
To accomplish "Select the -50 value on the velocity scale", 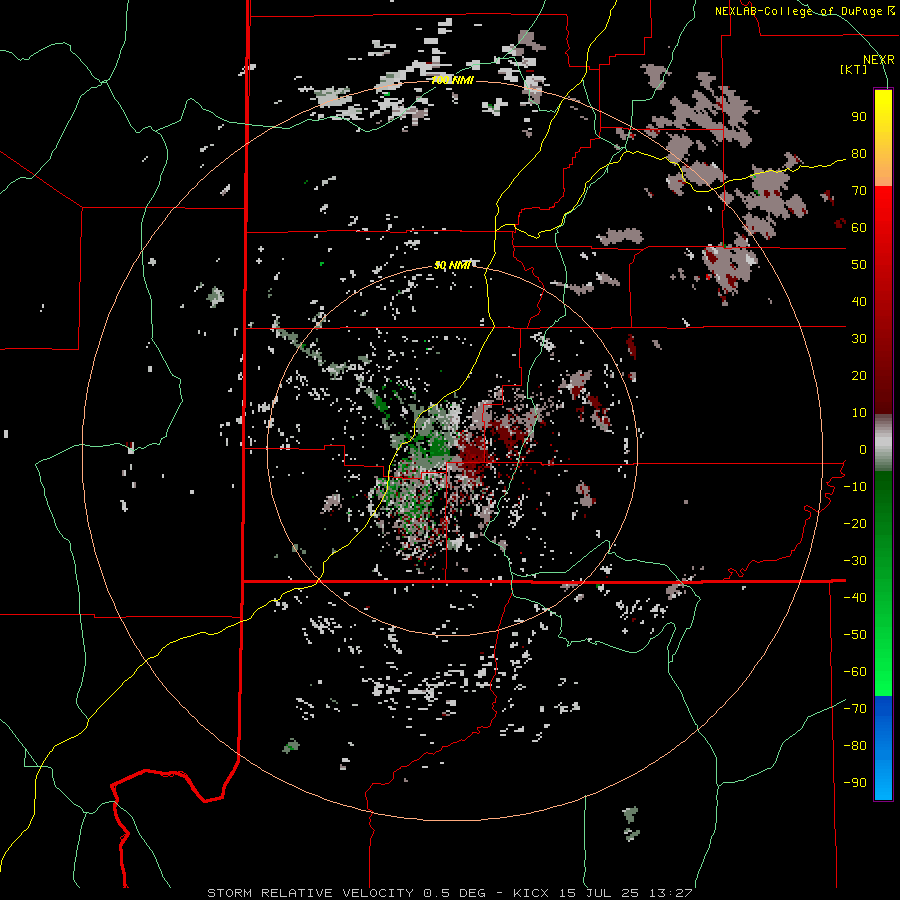I will point(855,635).
